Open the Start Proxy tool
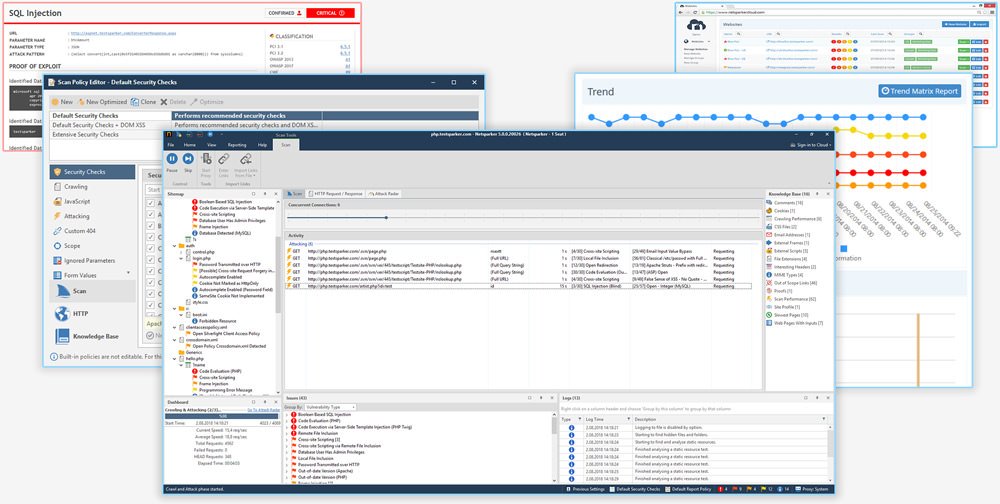Viewport: 1000px width, 504px height. coord(206,163)
